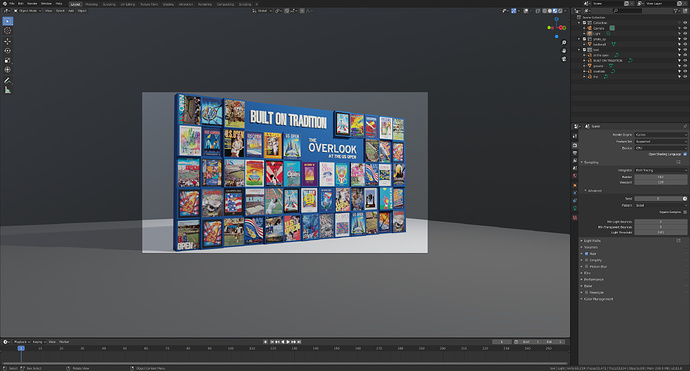Expand the Color Management panel
Image resolution: width=690 pixels, height=371 pixels.
[597, 299]
